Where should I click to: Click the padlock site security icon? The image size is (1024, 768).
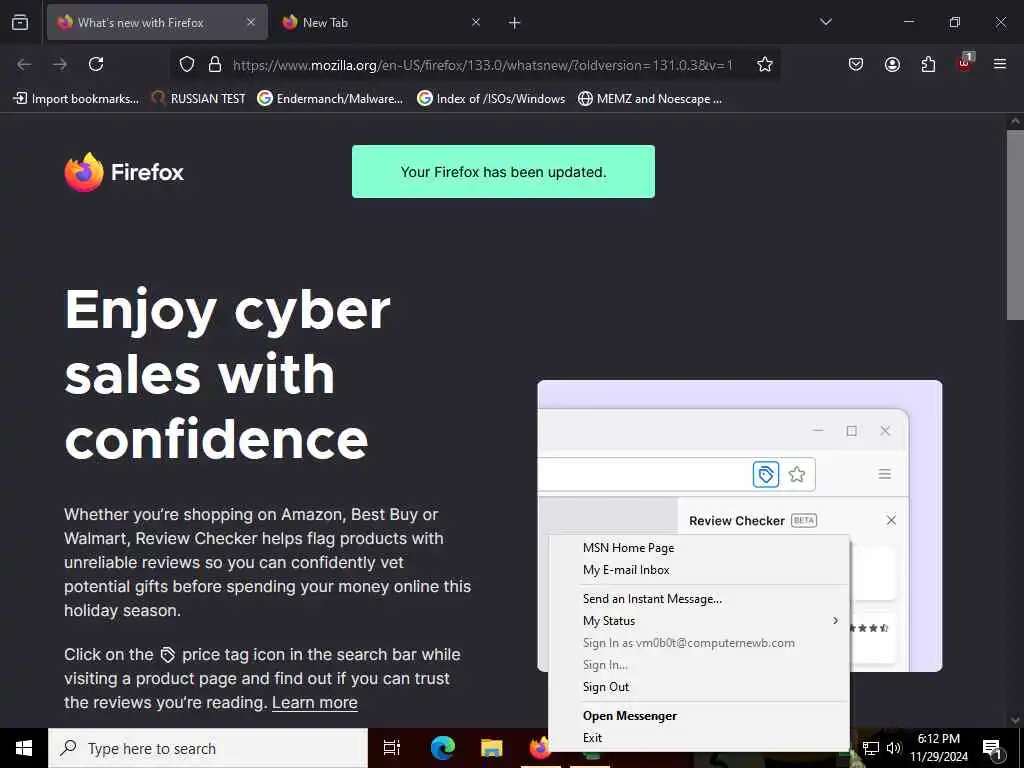[x=215, y=64]
